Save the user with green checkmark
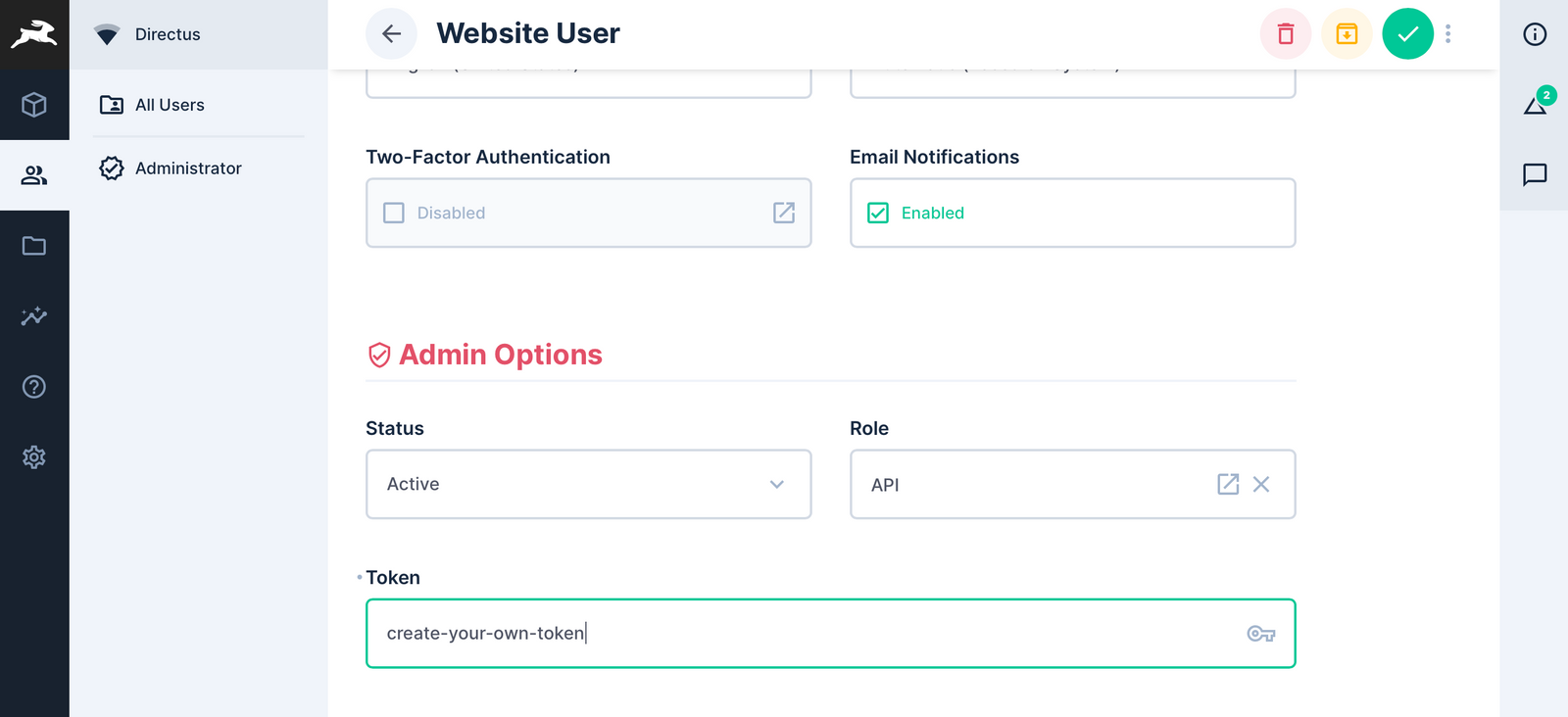 pos(1407,33)
